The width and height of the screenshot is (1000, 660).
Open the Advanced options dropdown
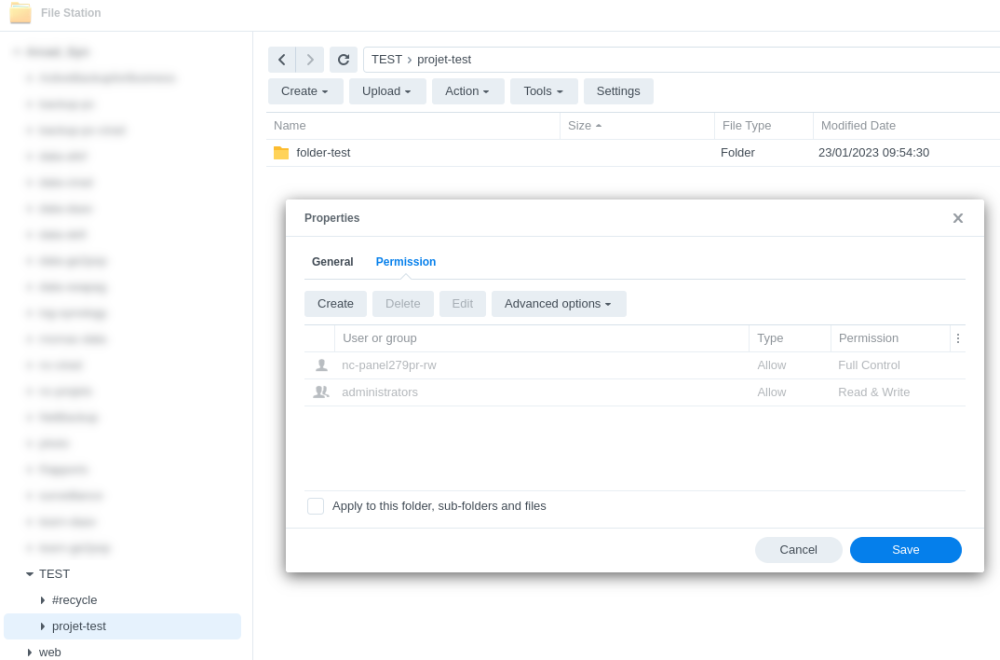[x=558, y=304]
